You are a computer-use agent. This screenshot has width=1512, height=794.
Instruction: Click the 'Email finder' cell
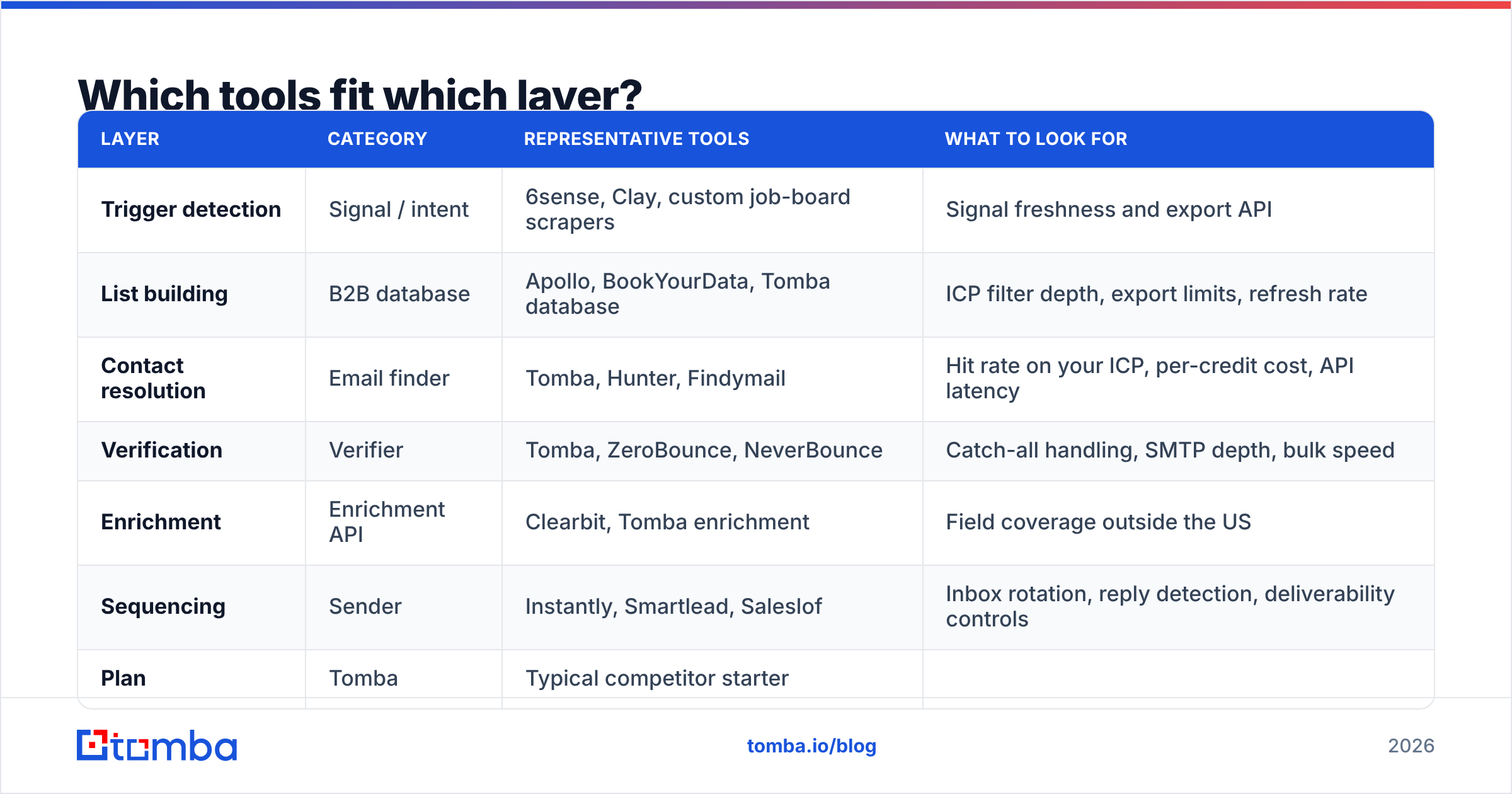(404, 379)
